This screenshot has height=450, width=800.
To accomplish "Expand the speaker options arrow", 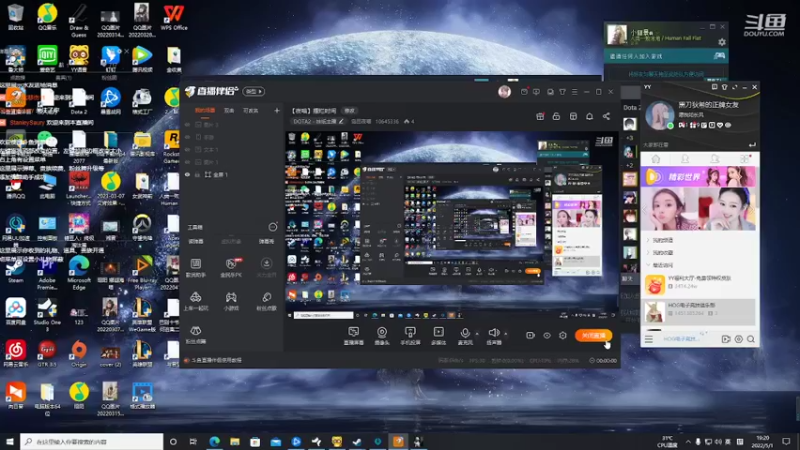I will click(x=506, y=334).
